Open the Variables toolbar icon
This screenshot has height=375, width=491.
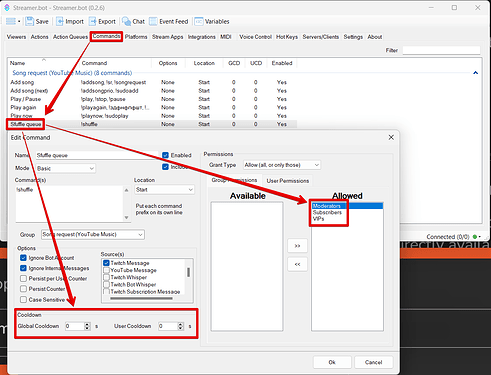(x=199, y=21)
